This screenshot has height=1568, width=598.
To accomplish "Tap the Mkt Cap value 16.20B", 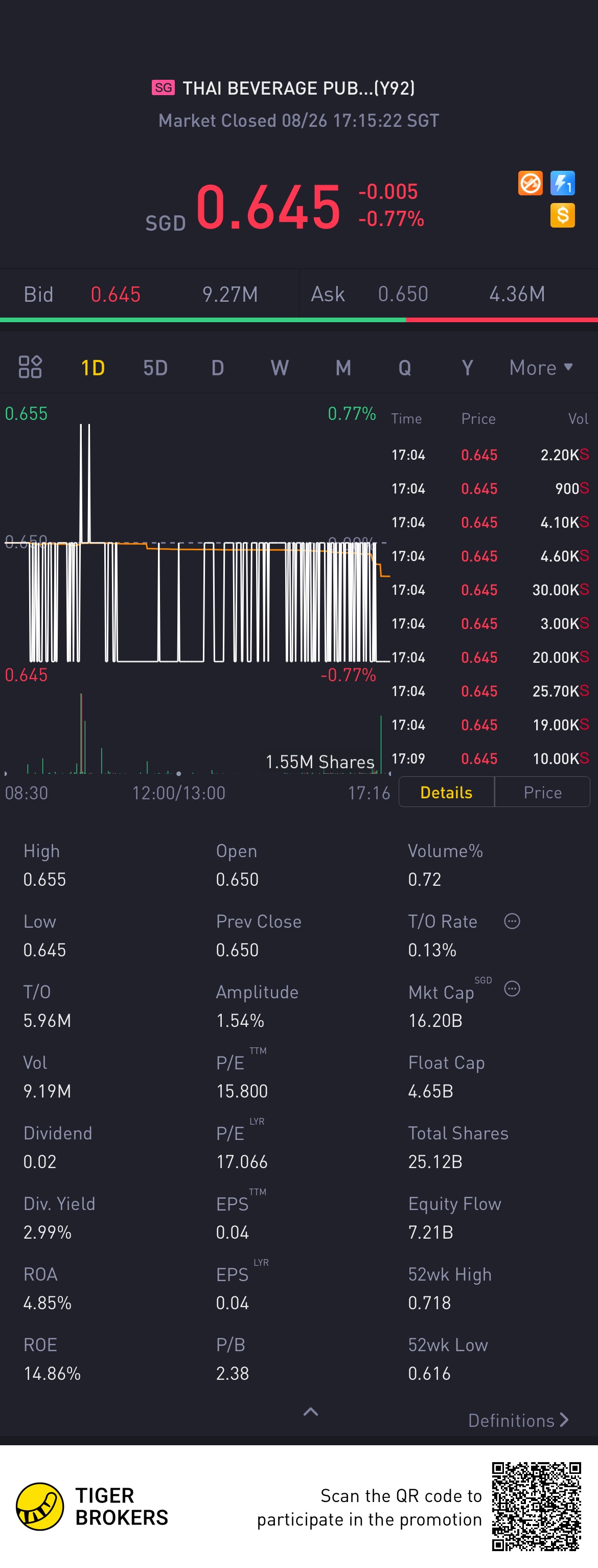I will click(x=435, y=1020).
